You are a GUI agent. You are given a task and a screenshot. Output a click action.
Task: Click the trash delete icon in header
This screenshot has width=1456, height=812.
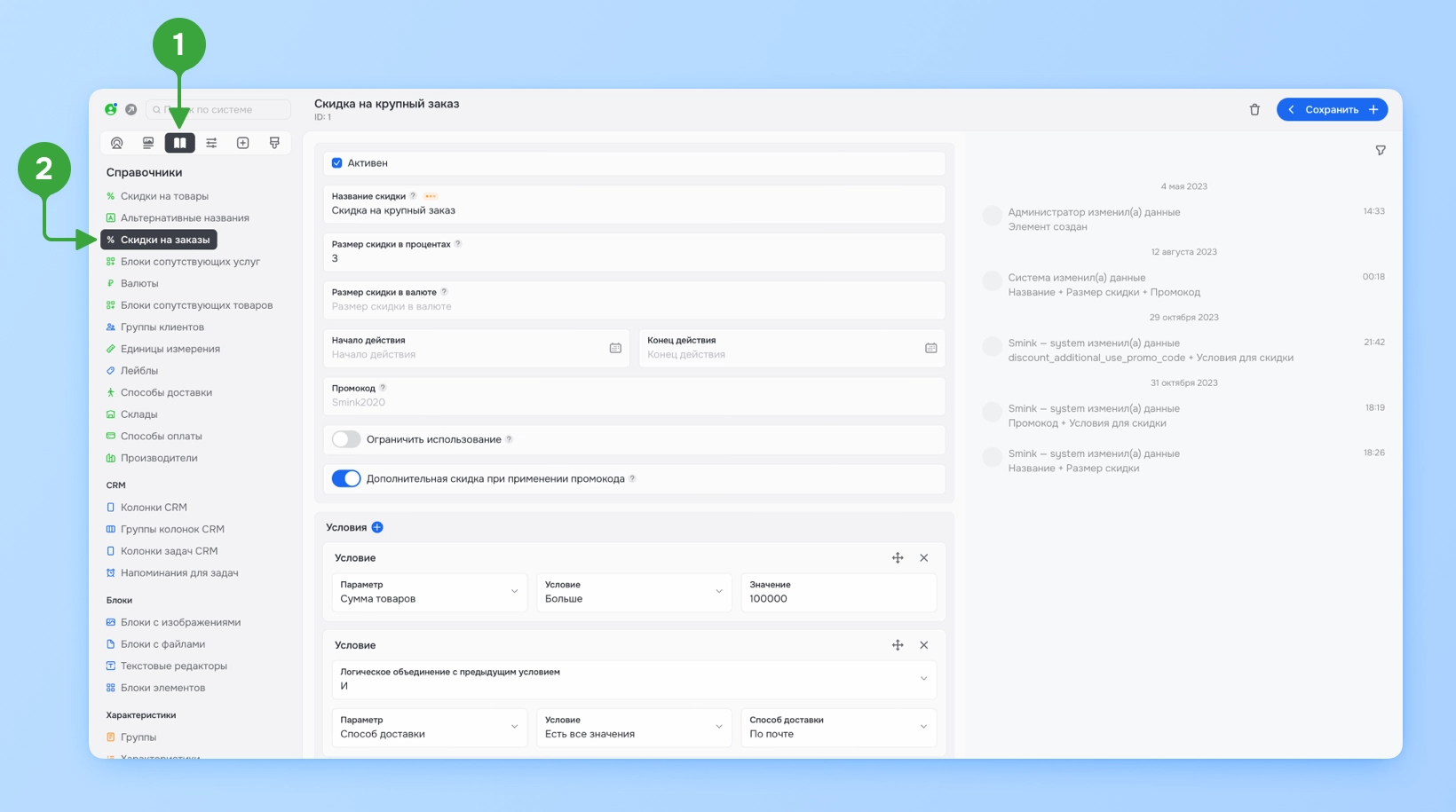click(x=1254, y=110)
